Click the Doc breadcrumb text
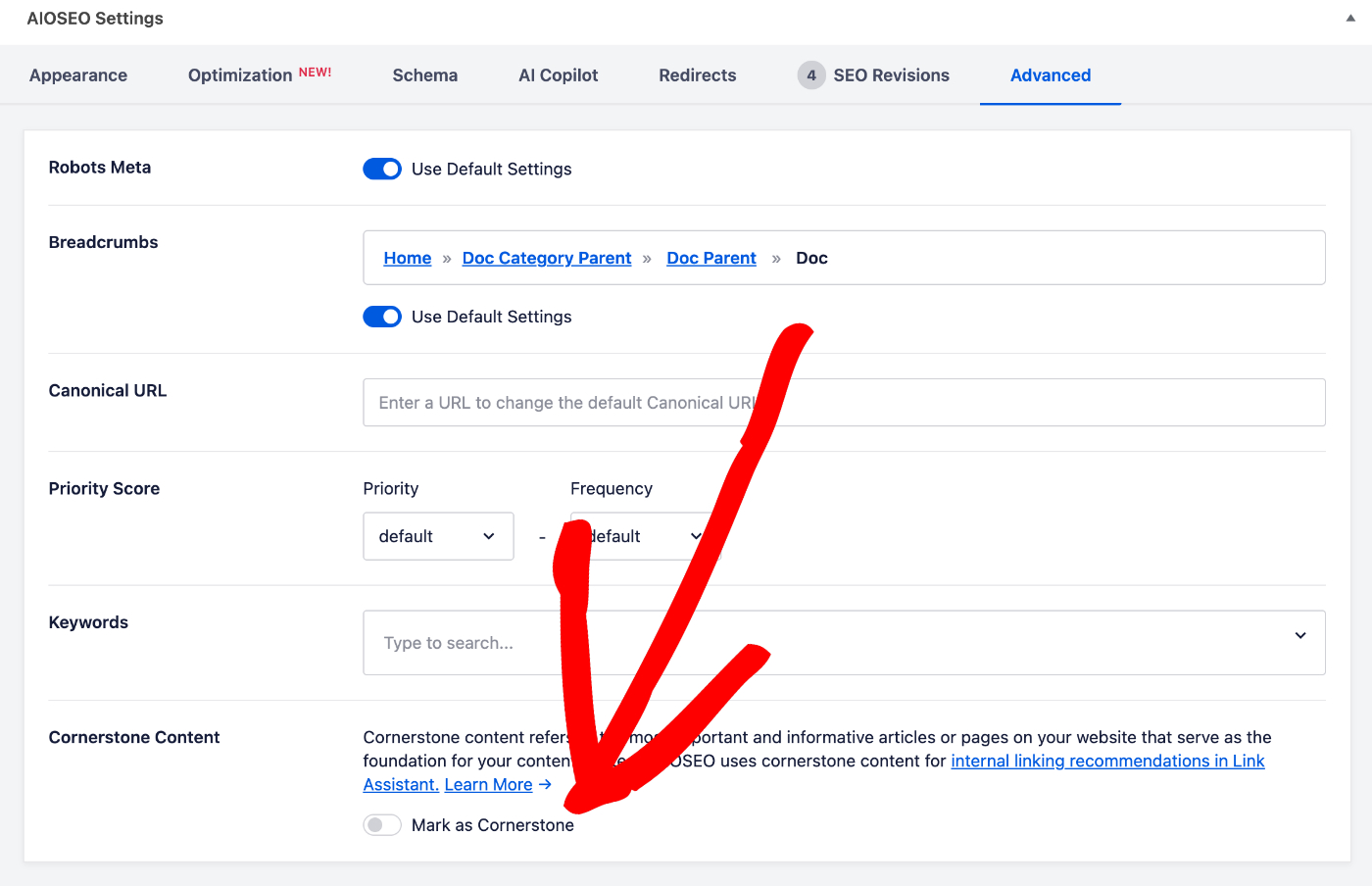Image resolution: width=1372 pixels, height=886 pixels. [x=811, y=258]
